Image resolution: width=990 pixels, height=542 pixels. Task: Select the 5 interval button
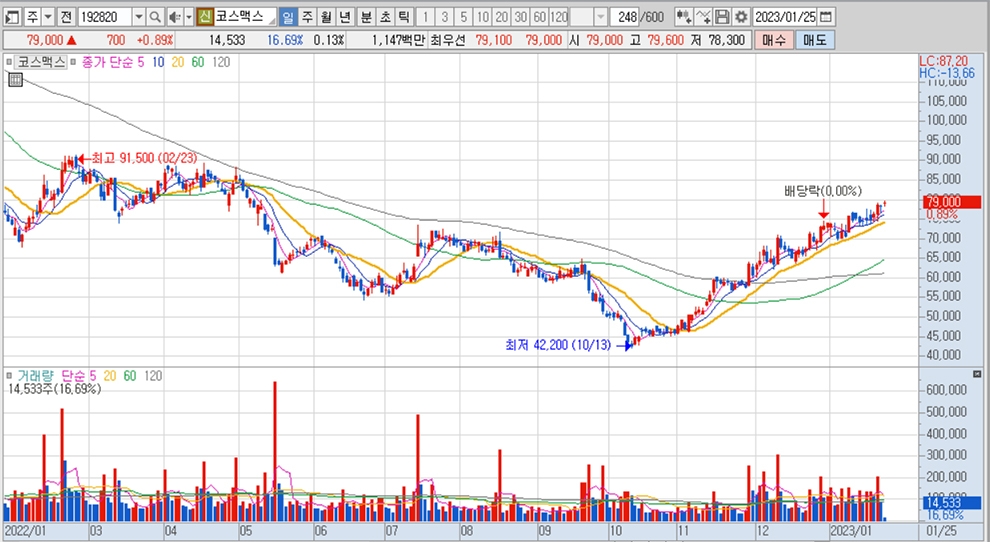pyautogui.click(x=463, y=16)
